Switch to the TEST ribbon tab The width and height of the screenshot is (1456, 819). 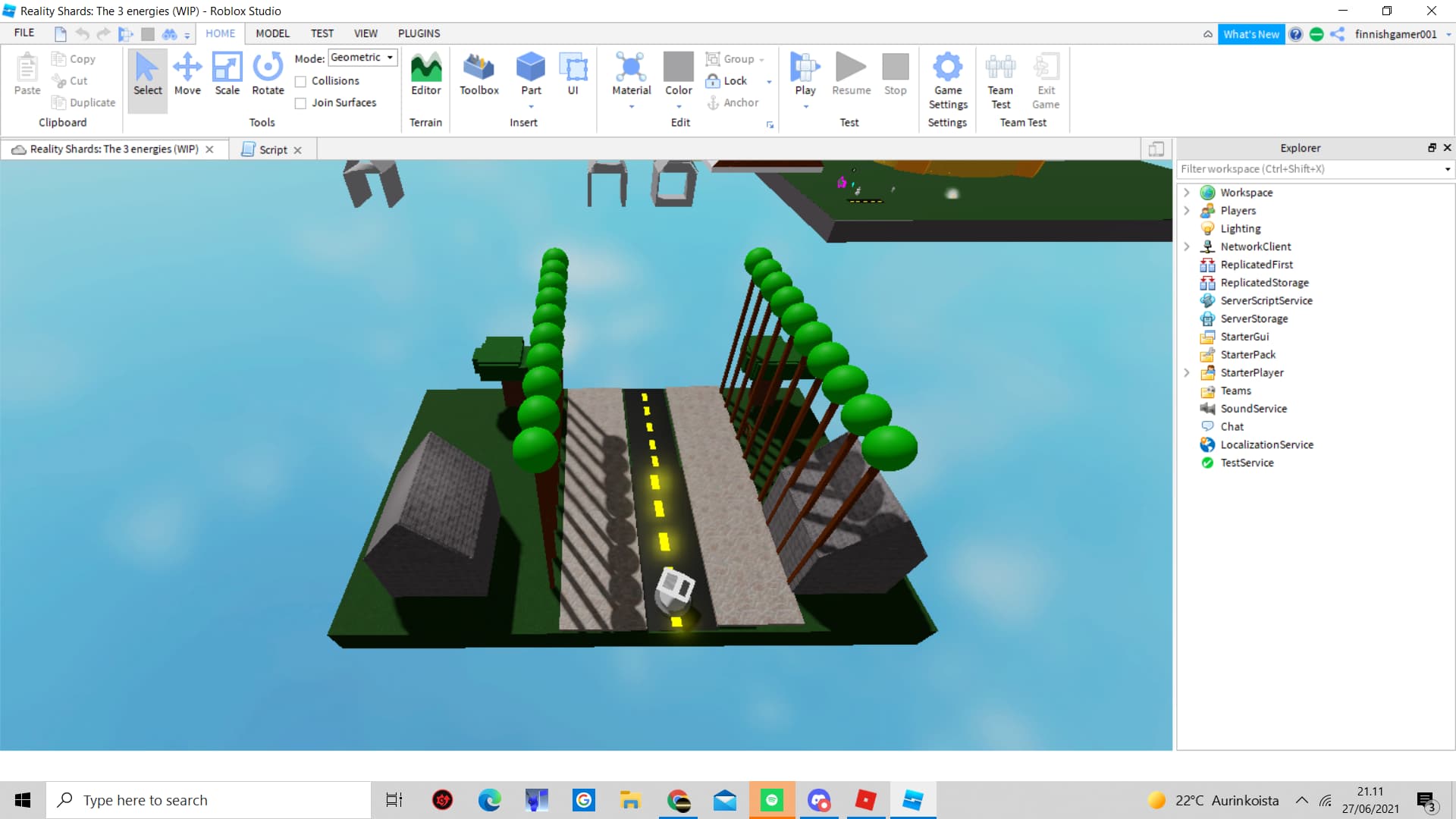point(322,33)
